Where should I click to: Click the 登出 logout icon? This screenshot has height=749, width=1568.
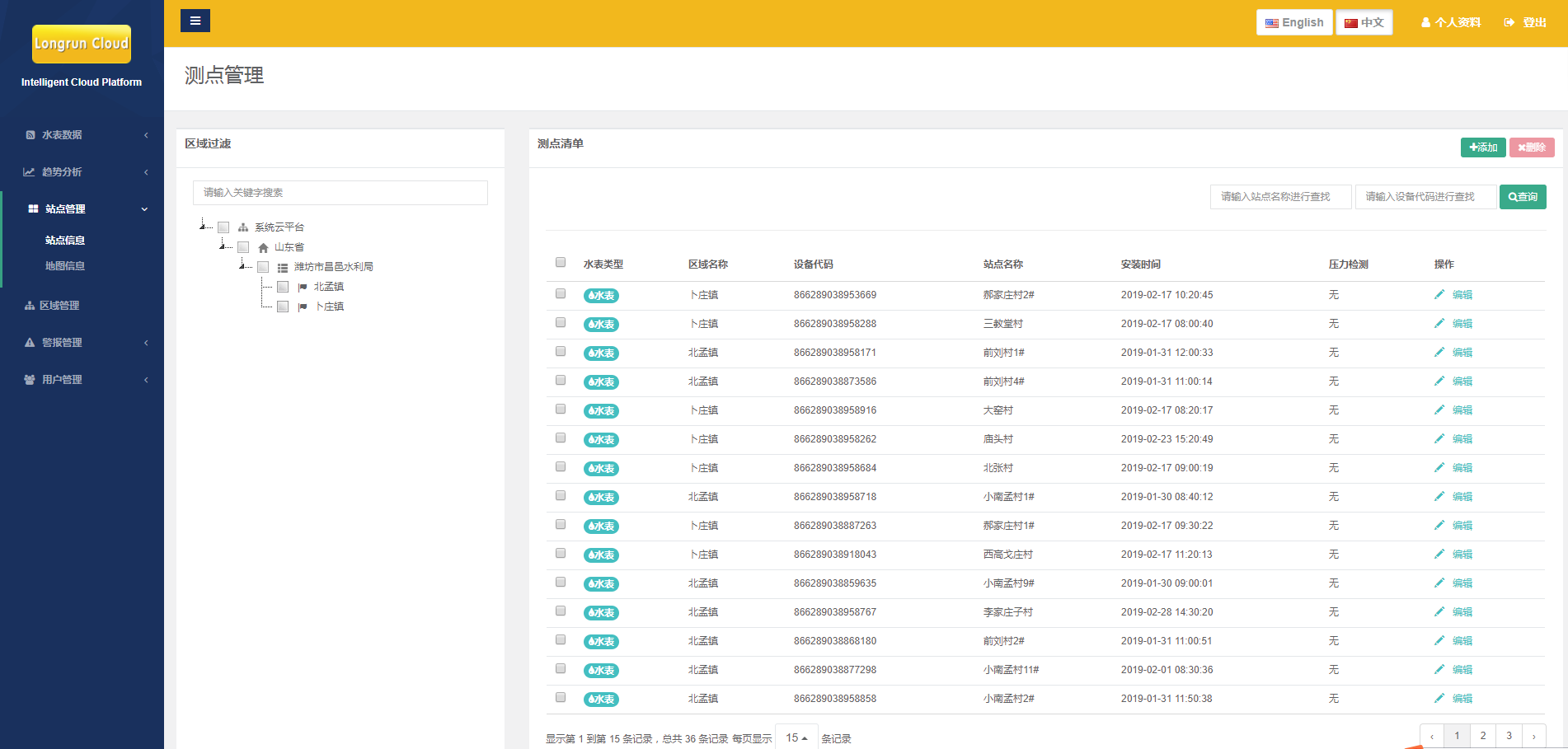click(1509, 23)
